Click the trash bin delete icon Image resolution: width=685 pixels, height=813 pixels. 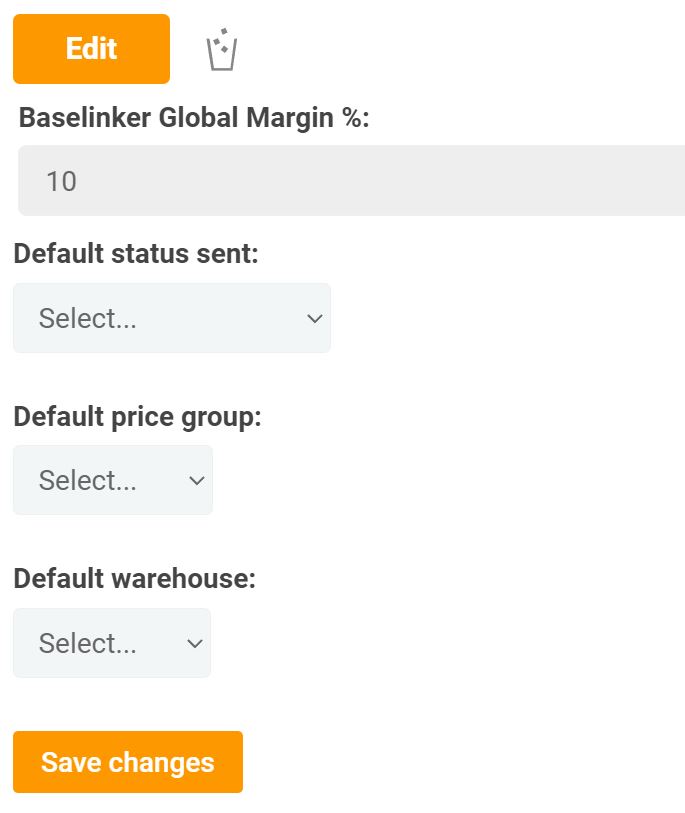221,50
